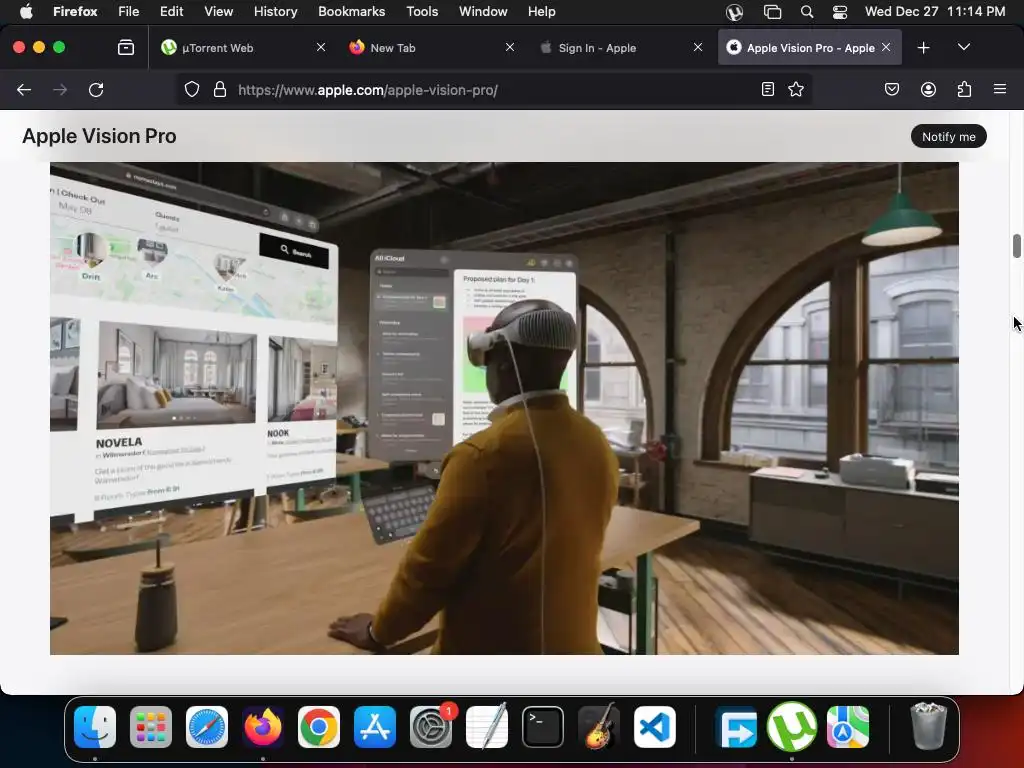
Task: Open Firefox account icon
Action: tap(928, 89)
